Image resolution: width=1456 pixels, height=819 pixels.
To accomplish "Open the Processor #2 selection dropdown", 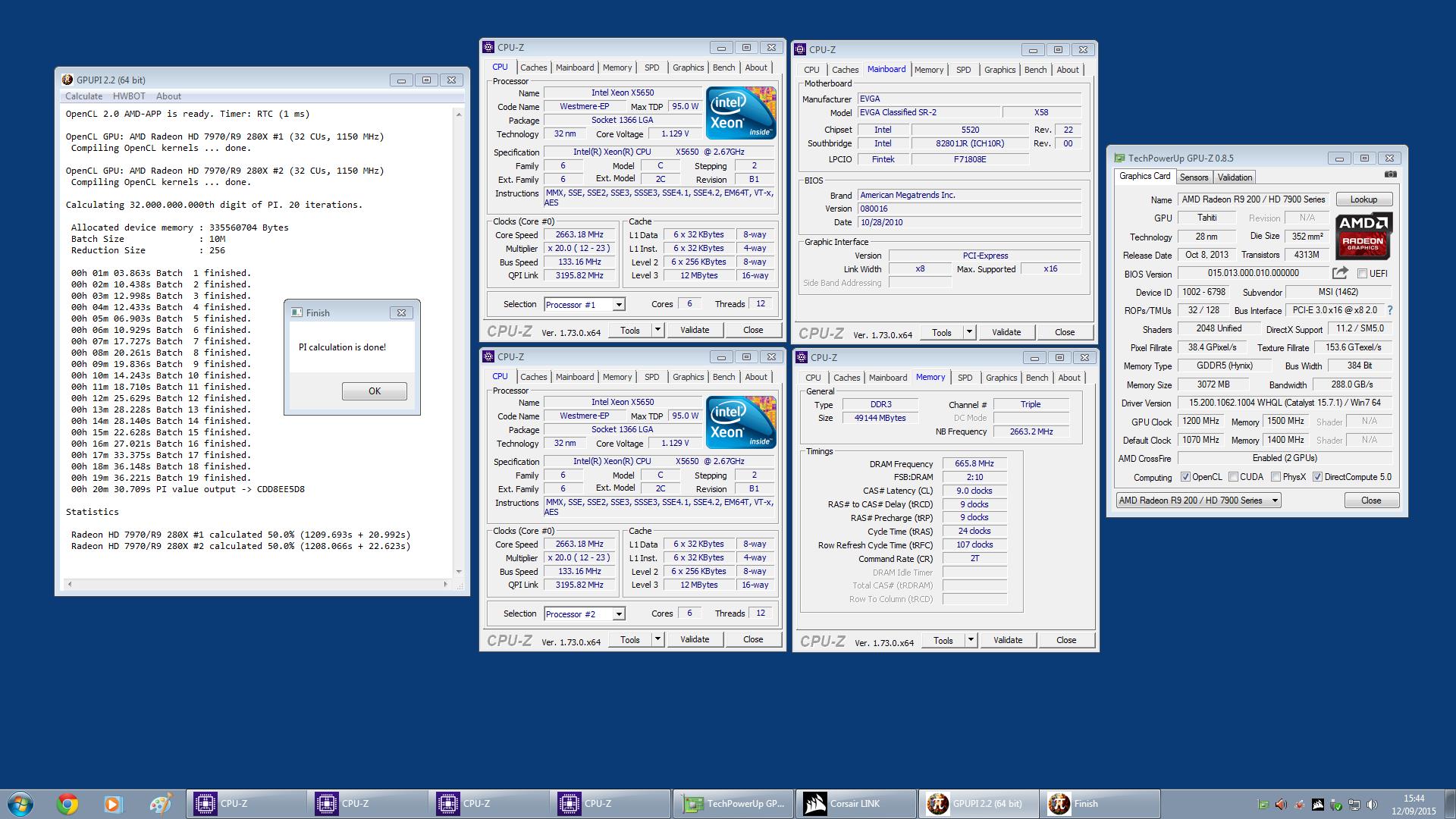I will pos(619,614).
